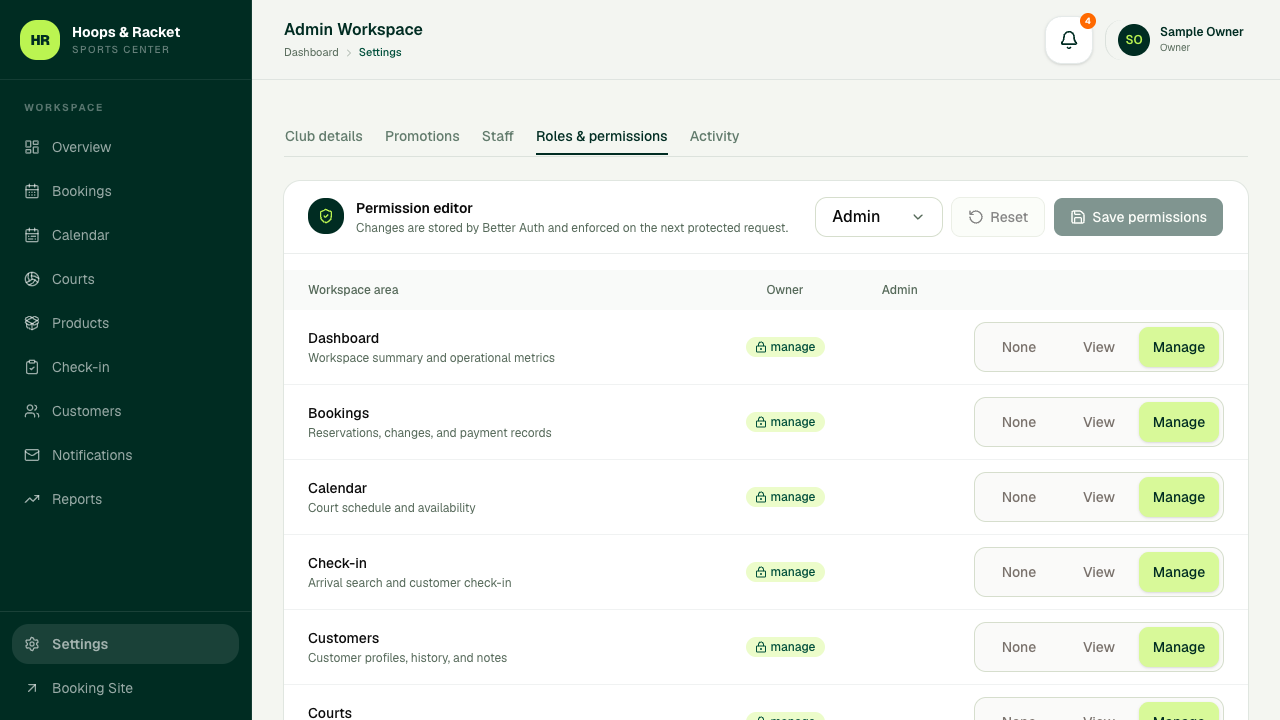This screenshot has height=720, width=1280.
Task: Click the Customers people icon in sidebar
Action: pos(32,411)
